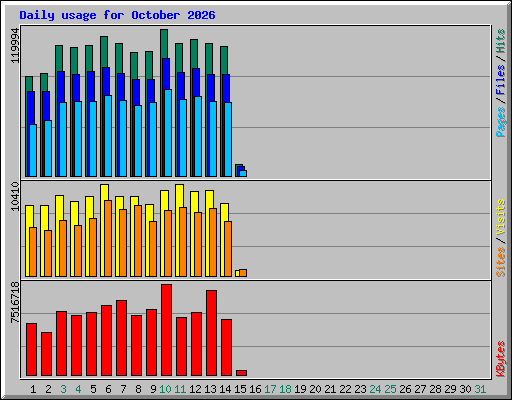Click day label '15' on x-axis
Viewport: 512px width, 400px height.
tap(240, 389)
